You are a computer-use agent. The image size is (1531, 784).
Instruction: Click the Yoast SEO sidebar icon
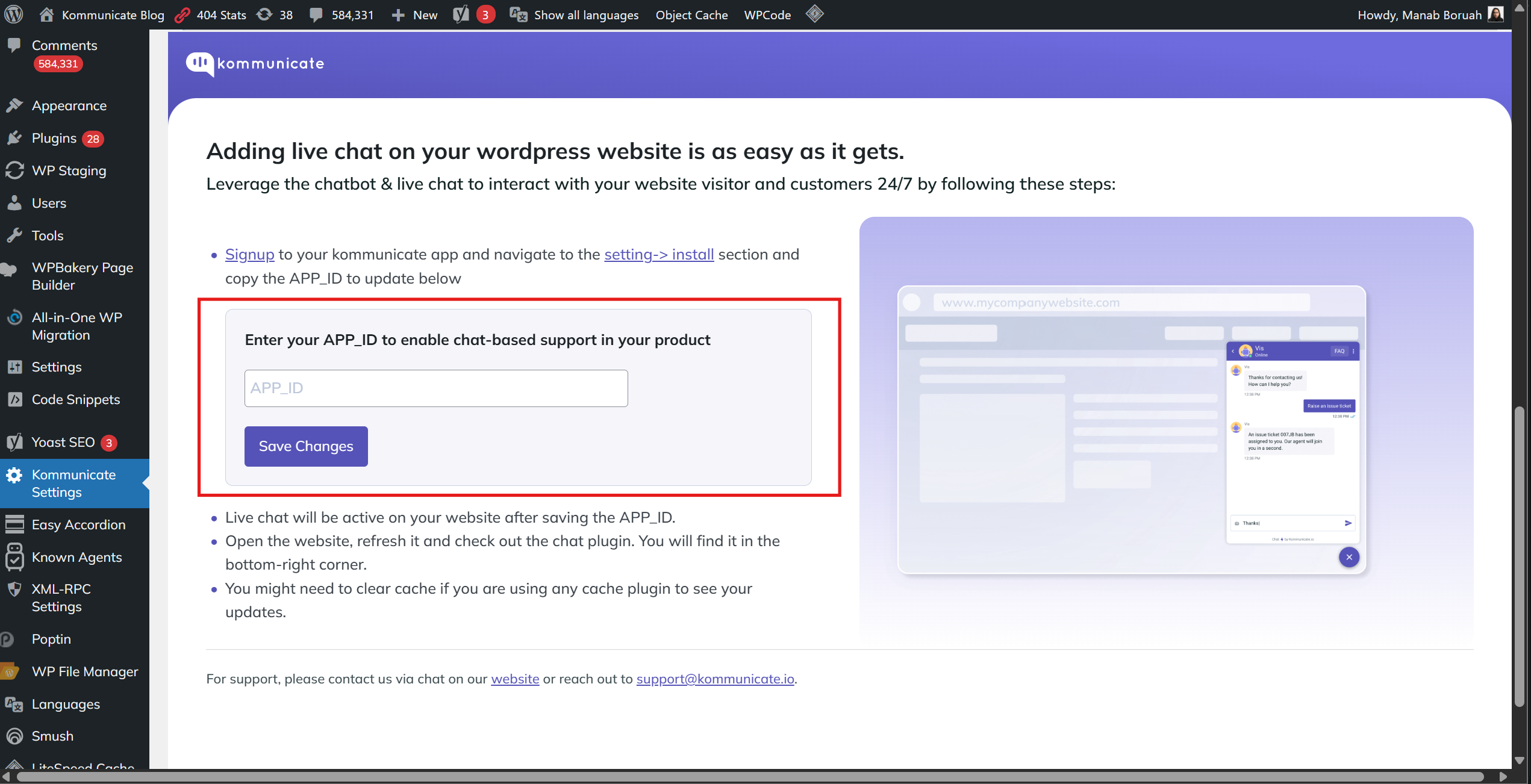(x=14, y=442)
